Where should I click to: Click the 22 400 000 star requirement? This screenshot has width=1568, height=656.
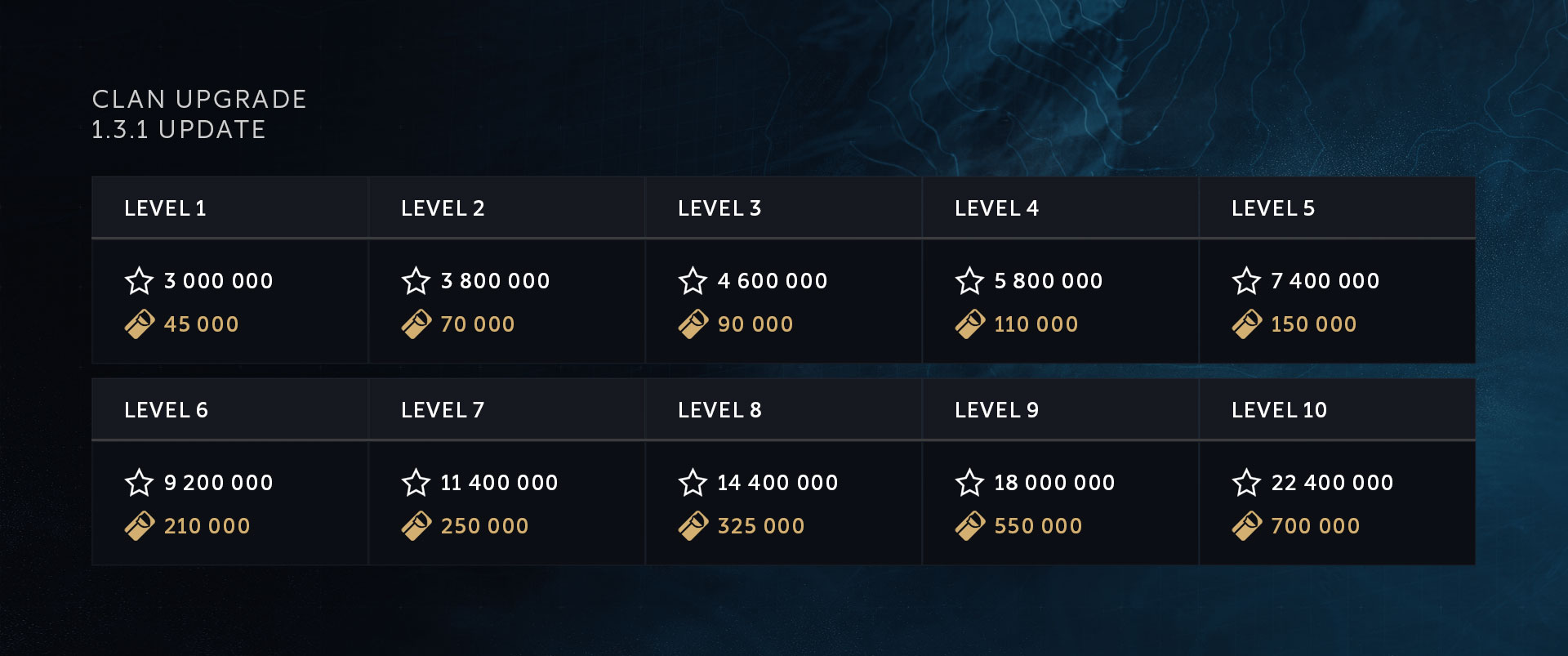pyautogui.click(x=1332, y=483)
